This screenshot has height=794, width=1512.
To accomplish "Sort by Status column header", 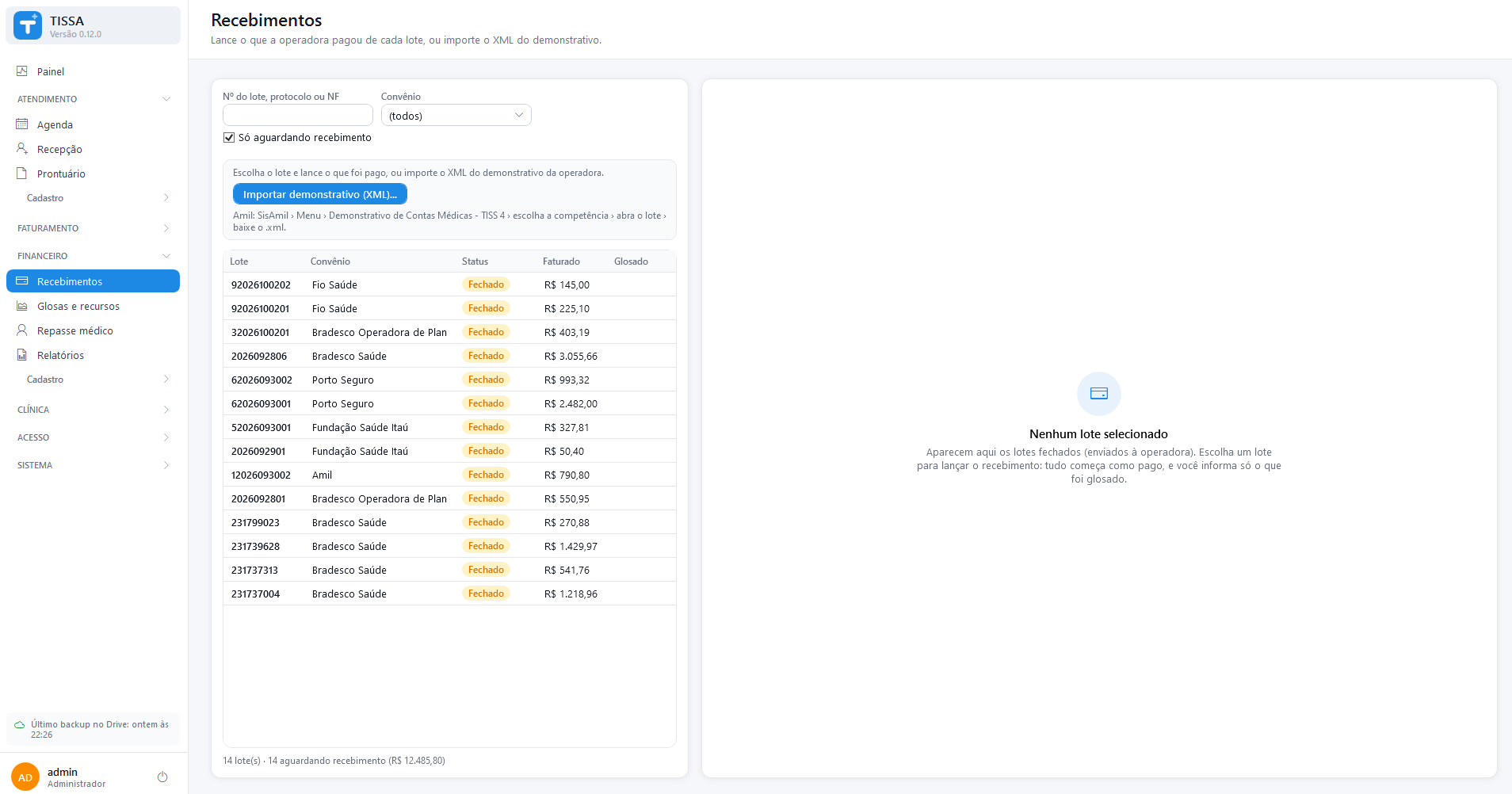I will pyautogui.click(x=475, y=261).
